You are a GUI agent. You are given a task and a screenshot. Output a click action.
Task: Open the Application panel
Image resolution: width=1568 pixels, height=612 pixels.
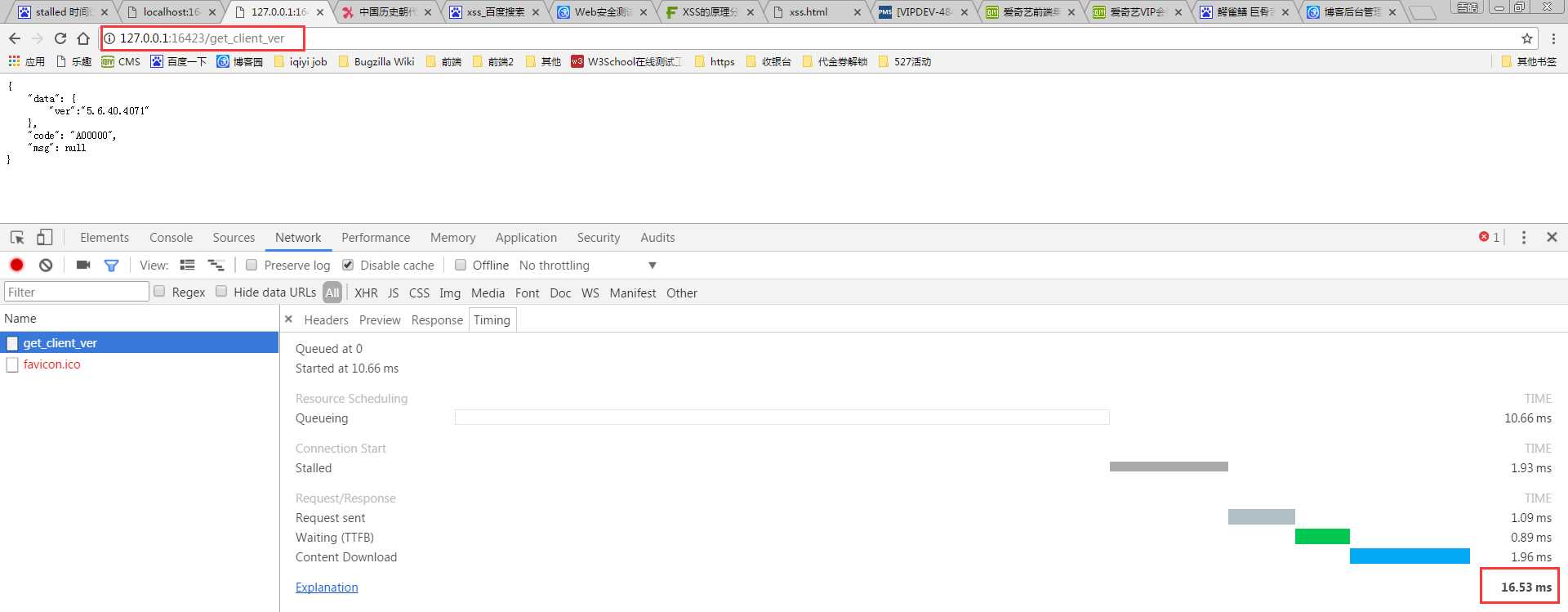526,238
